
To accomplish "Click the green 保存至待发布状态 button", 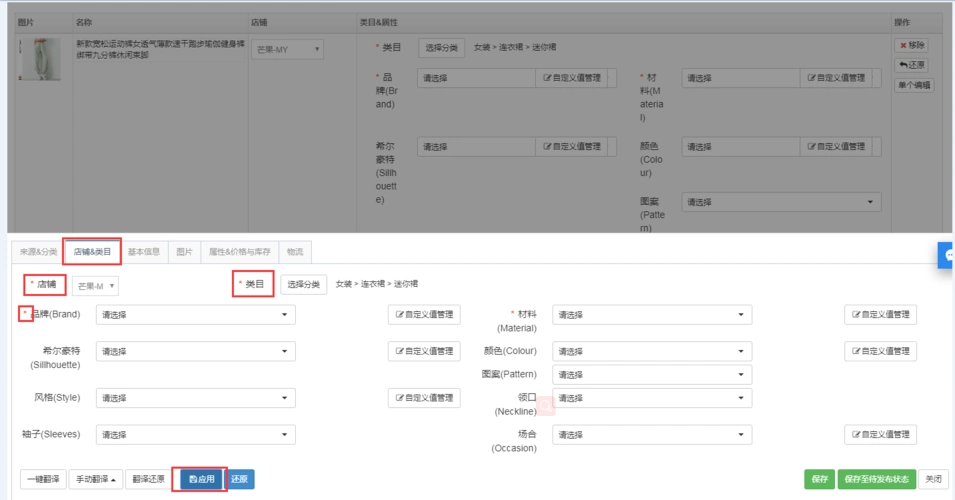I will pyautogui.click(x=875, y=479).
